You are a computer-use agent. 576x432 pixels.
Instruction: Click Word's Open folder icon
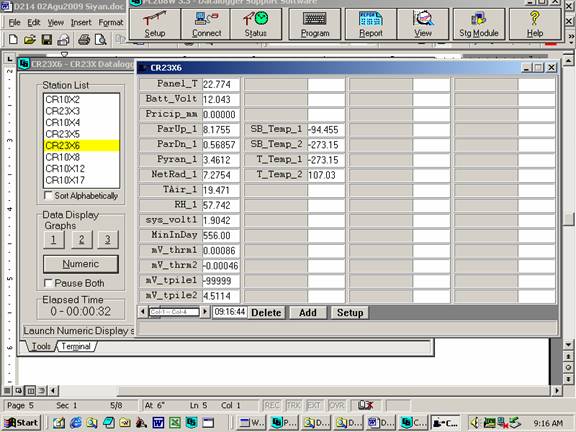coord(30,39)
